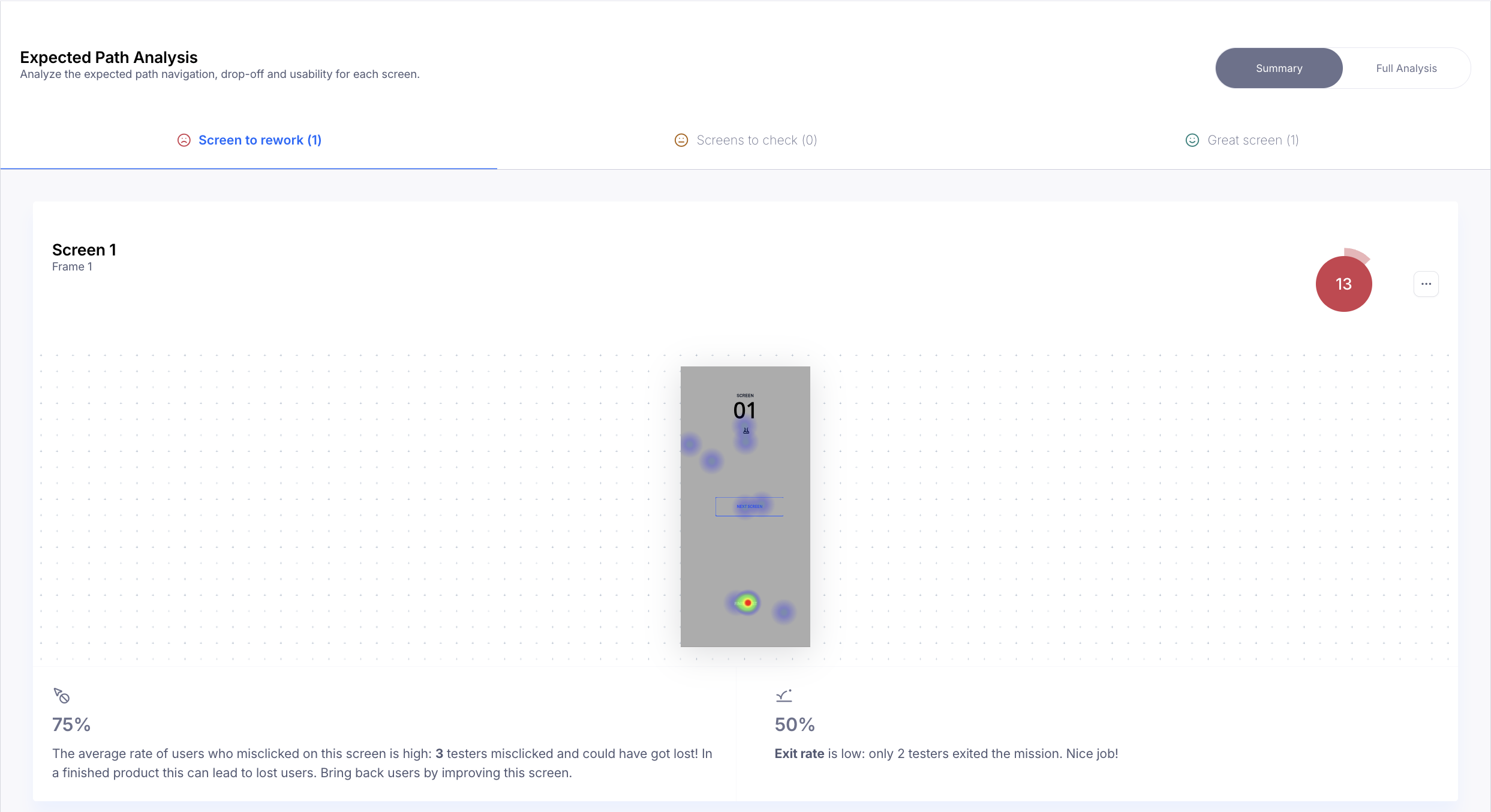This screenshot has height=812, width=1491.
Task: Switch the view toggle to Full Analysis
Action: click(1406, 68)
